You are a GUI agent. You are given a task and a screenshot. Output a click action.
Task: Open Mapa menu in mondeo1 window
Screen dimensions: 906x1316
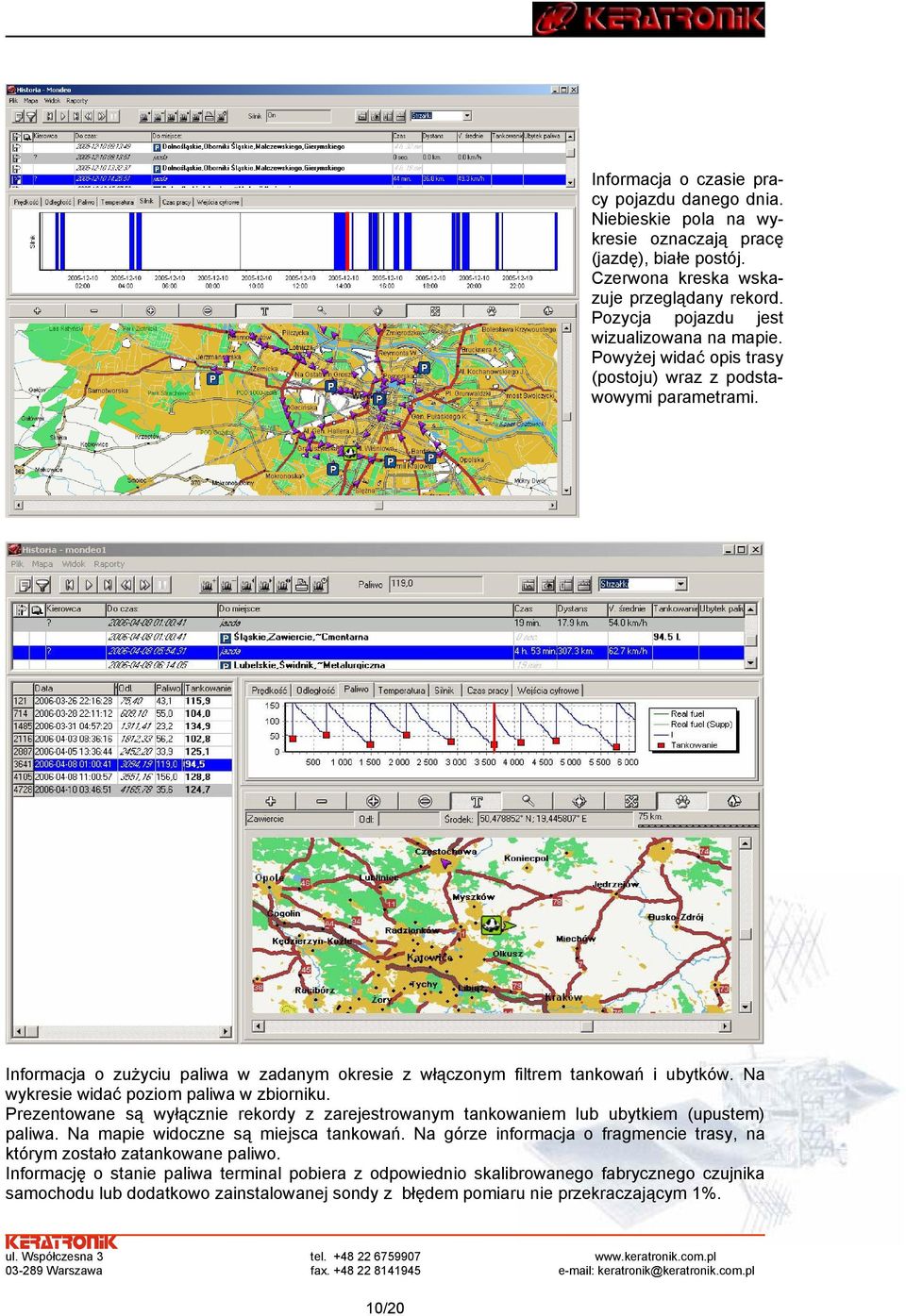coord(42,564)
